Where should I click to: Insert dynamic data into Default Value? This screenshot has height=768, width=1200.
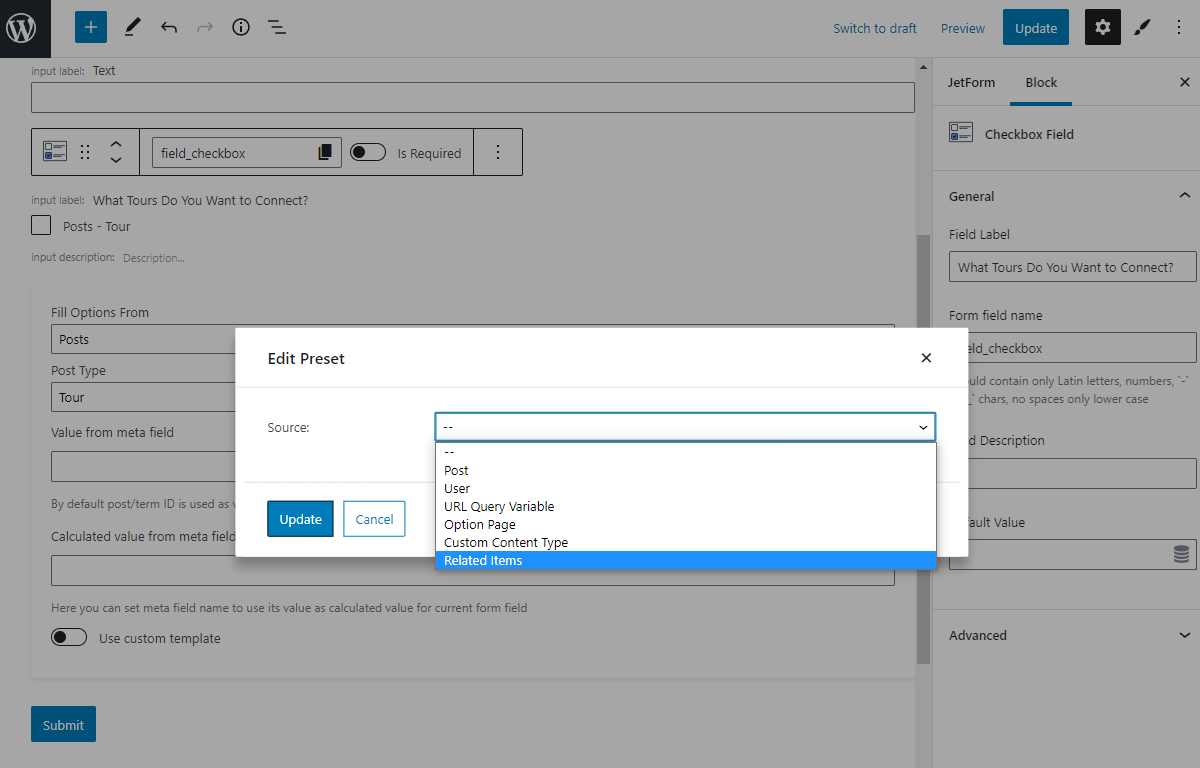[1180, 554]
